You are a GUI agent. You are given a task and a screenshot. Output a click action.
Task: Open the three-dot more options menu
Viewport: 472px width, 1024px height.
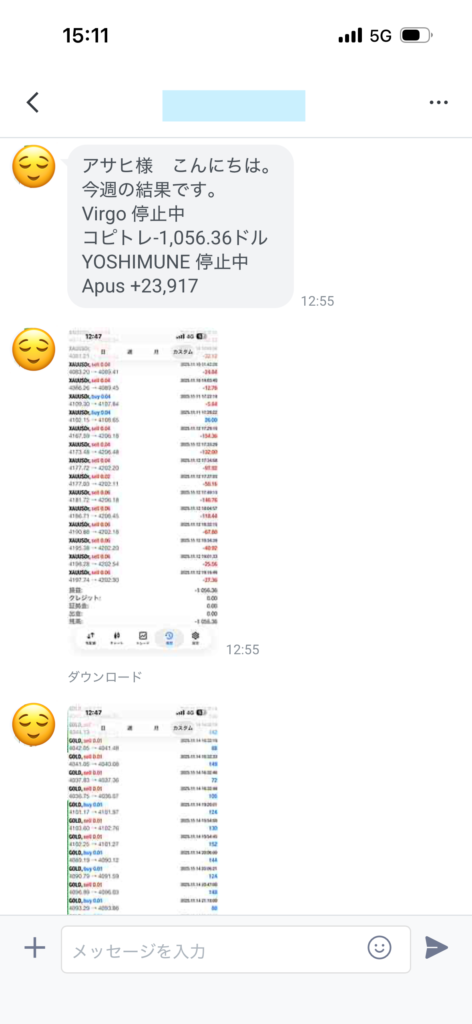click(439, 103)
